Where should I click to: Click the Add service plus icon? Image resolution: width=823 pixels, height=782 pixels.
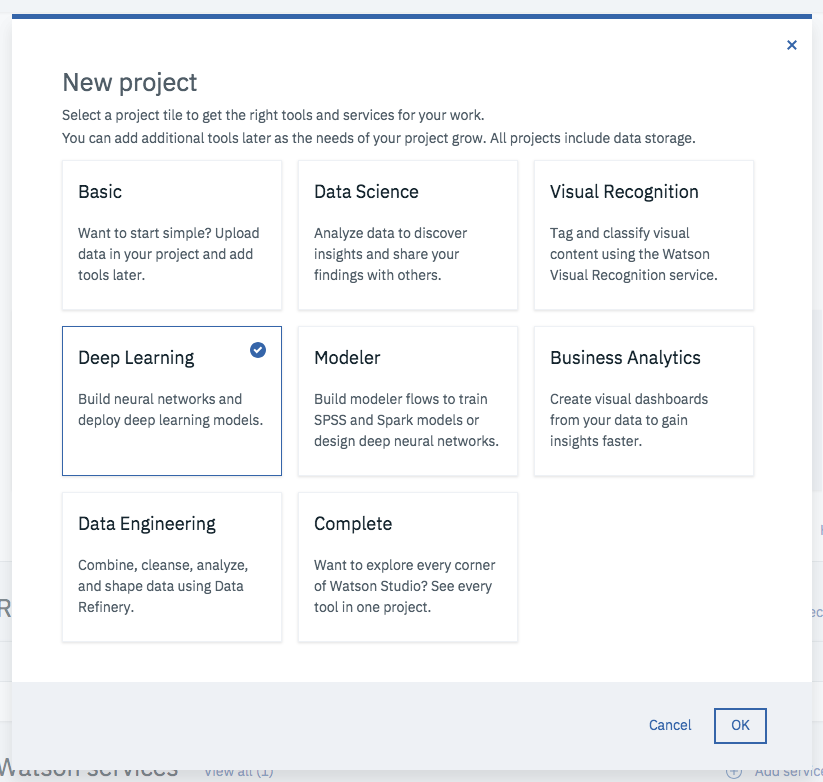coord(734,771)
